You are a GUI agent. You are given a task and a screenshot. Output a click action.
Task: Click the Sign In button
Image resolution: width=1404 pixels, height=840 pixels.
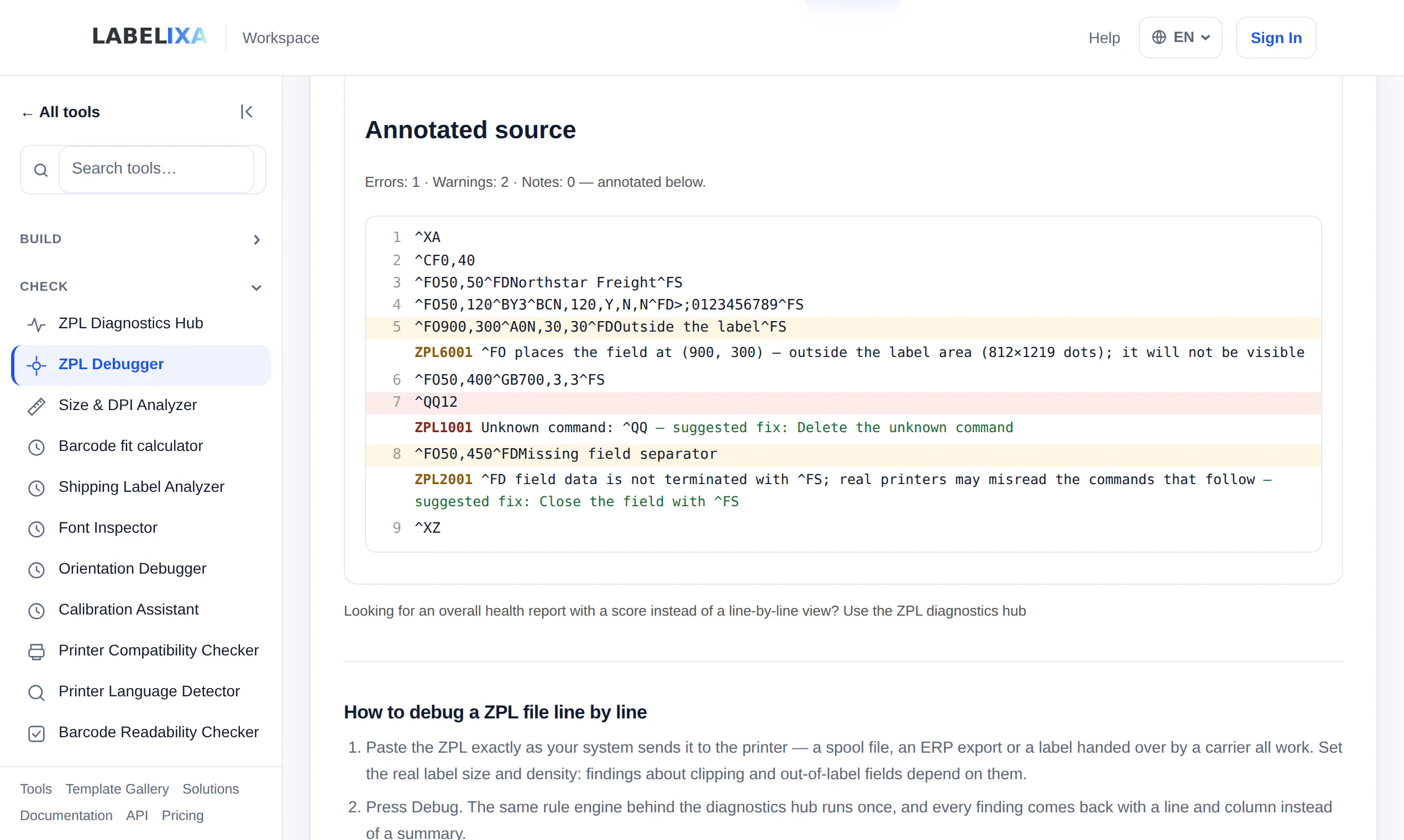pyautogui.click(x=1276, y=38)
